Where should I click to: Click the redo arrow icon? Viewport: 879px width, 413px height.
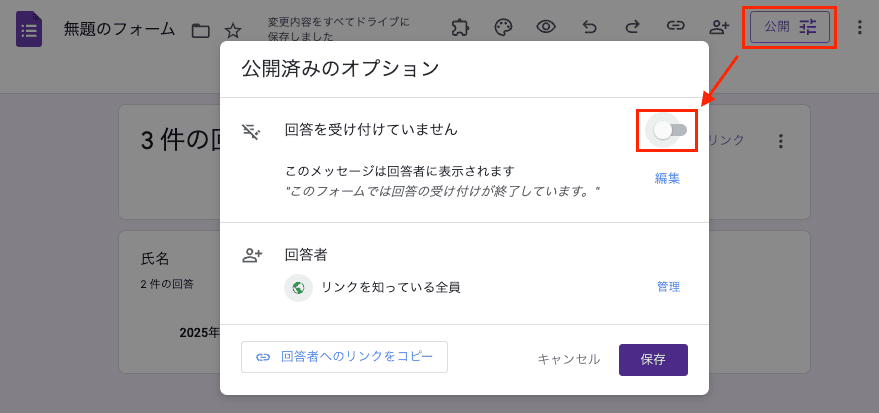pos(632,27)
